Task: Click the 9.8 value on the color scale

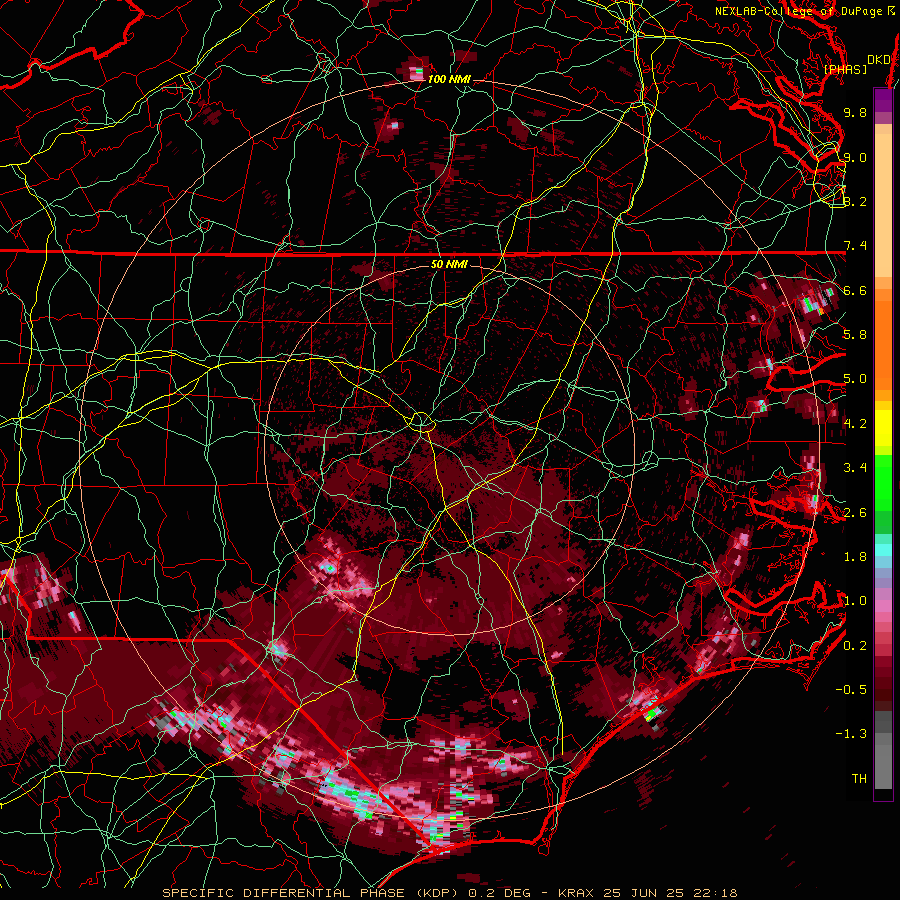Action: click(x=855, y=112)
